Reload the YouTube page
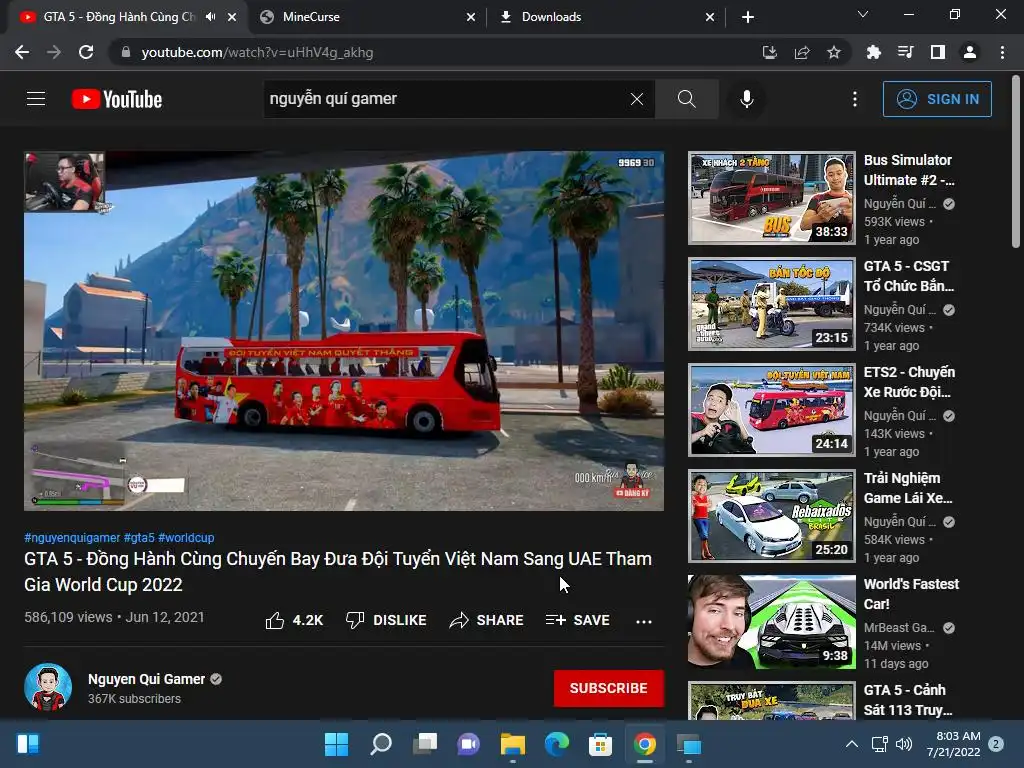The image size is (1024, 768). [x=86, y=52]
